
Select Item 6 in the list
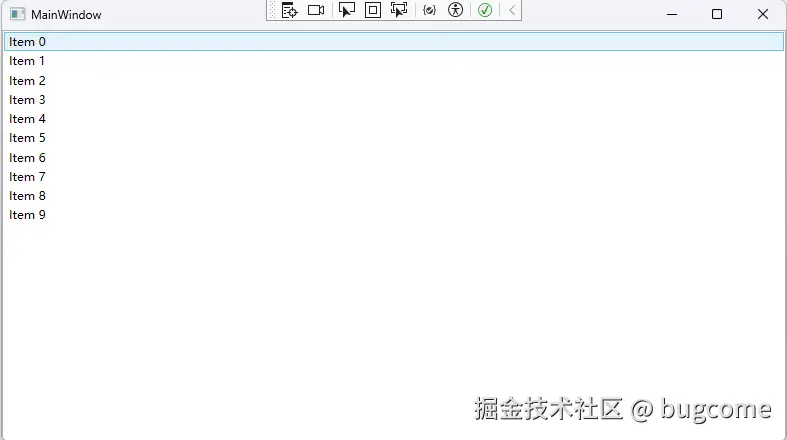(394, 158)
